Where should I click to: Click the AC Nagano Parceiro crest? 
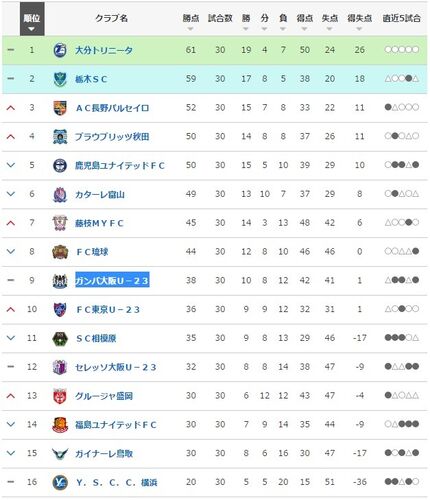point(60,108)
